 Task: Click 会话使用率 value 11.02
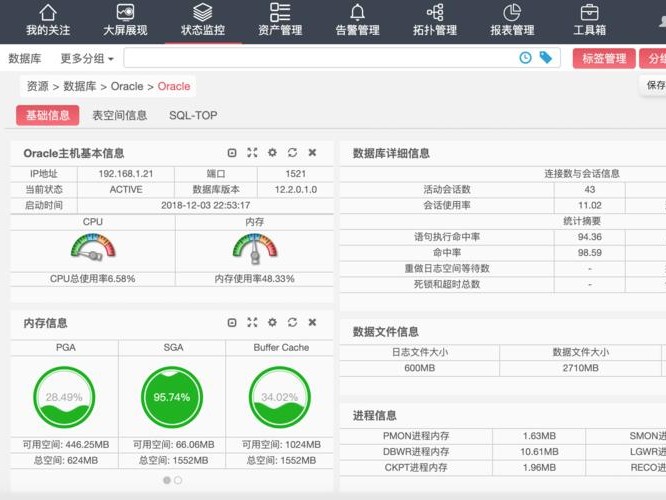click(x=590, y=205)
